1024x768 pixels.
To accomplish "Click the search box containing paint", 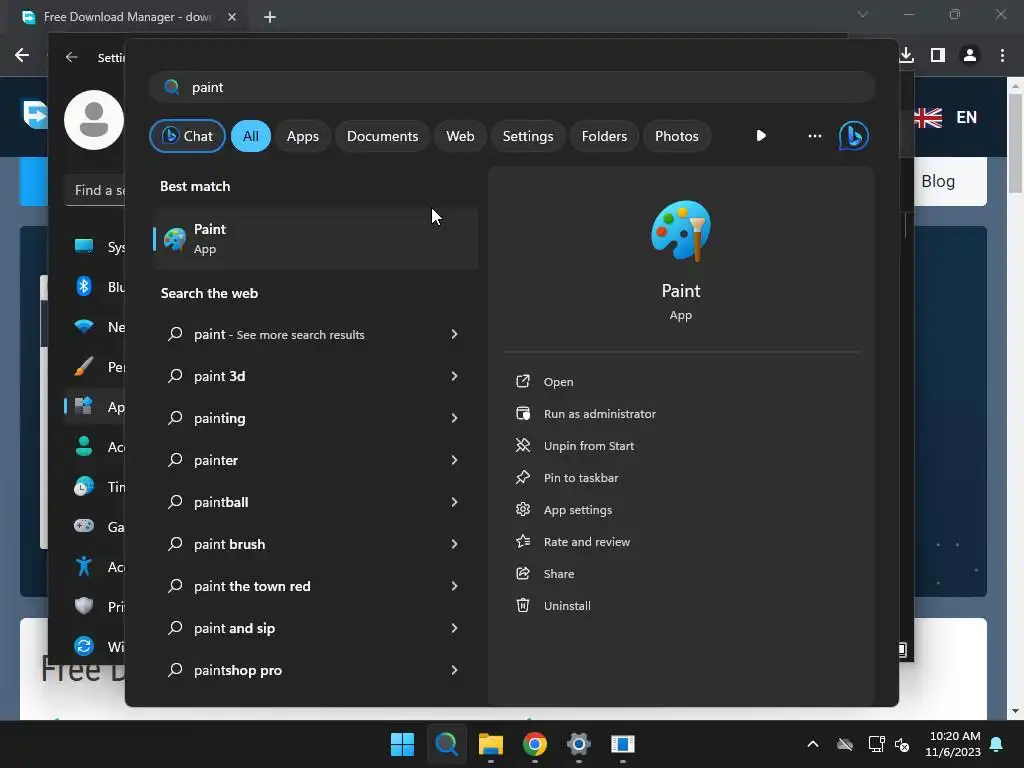I will click(x=512, y=87).
